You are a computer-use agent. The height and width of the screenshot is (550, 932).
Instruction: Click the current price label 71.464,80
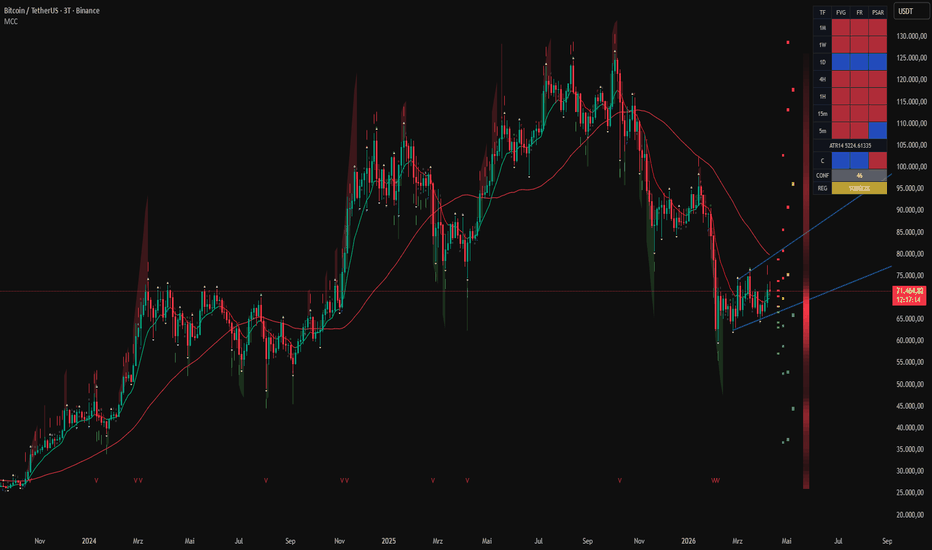(x=909, y=291)
